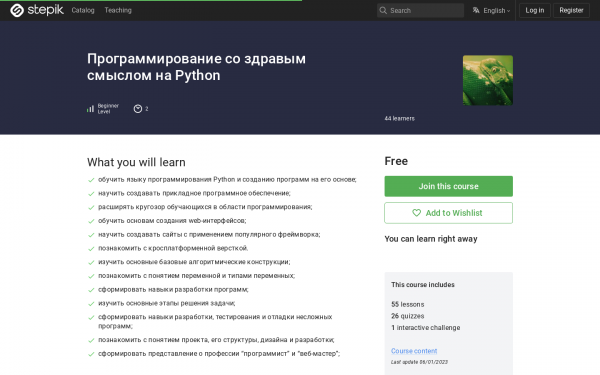Click 'You can learn right away' text
The image size is (600, 375).
[x=431, y=239]
